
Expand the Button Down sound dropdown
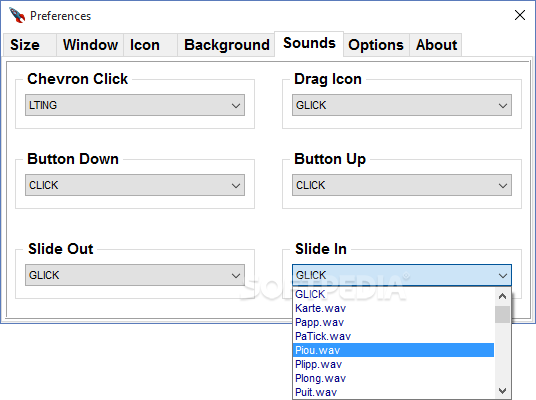[135, 185]
